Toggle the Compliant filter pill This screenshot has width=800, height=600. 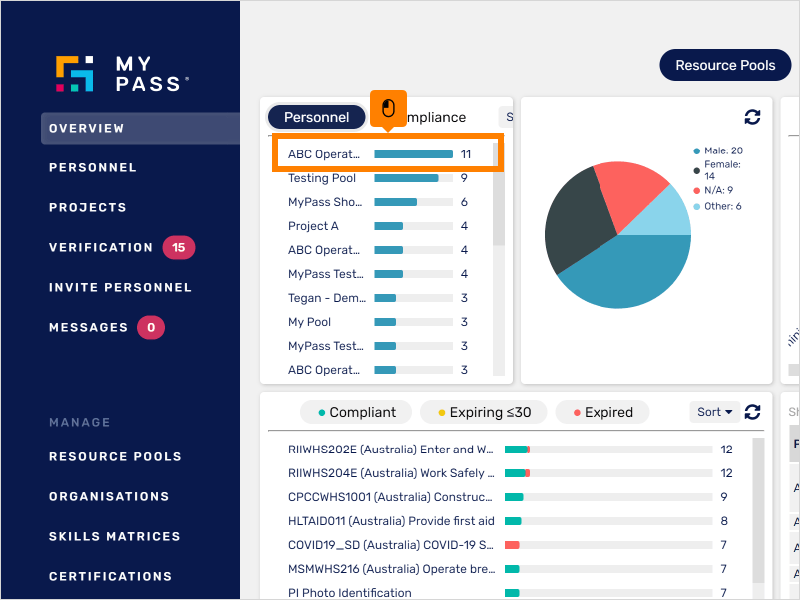coord(356,412)
